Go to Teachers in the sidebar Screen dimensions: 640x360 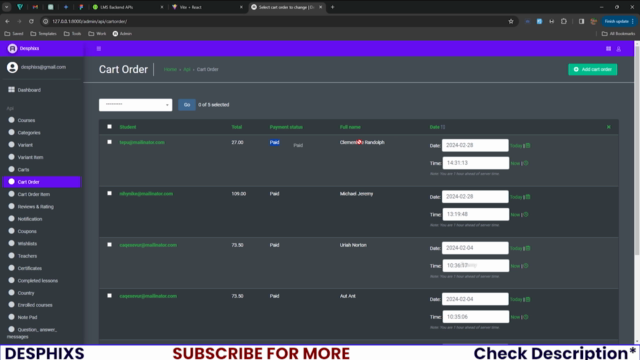[x=27, y=256]
